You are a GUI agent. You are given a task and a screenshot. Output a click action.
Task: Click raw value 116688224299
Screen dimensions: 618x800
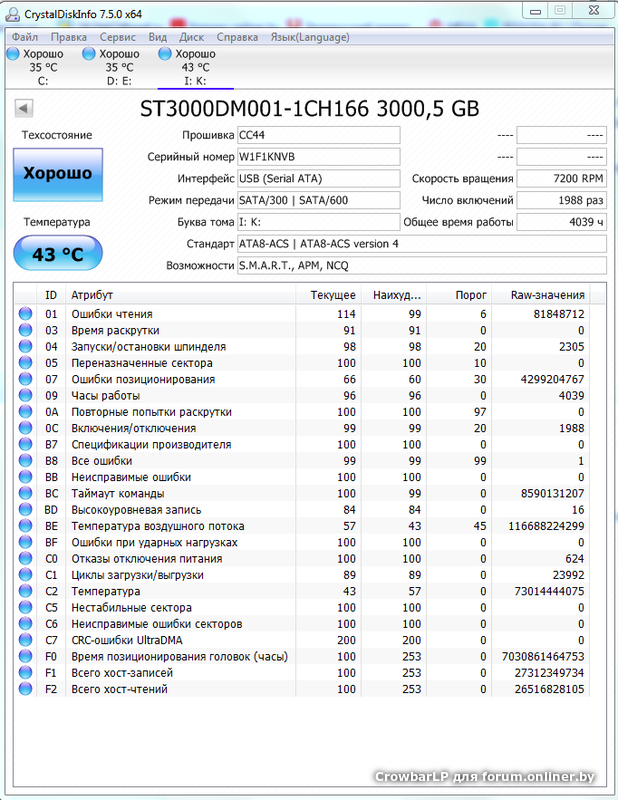[546, 526]
